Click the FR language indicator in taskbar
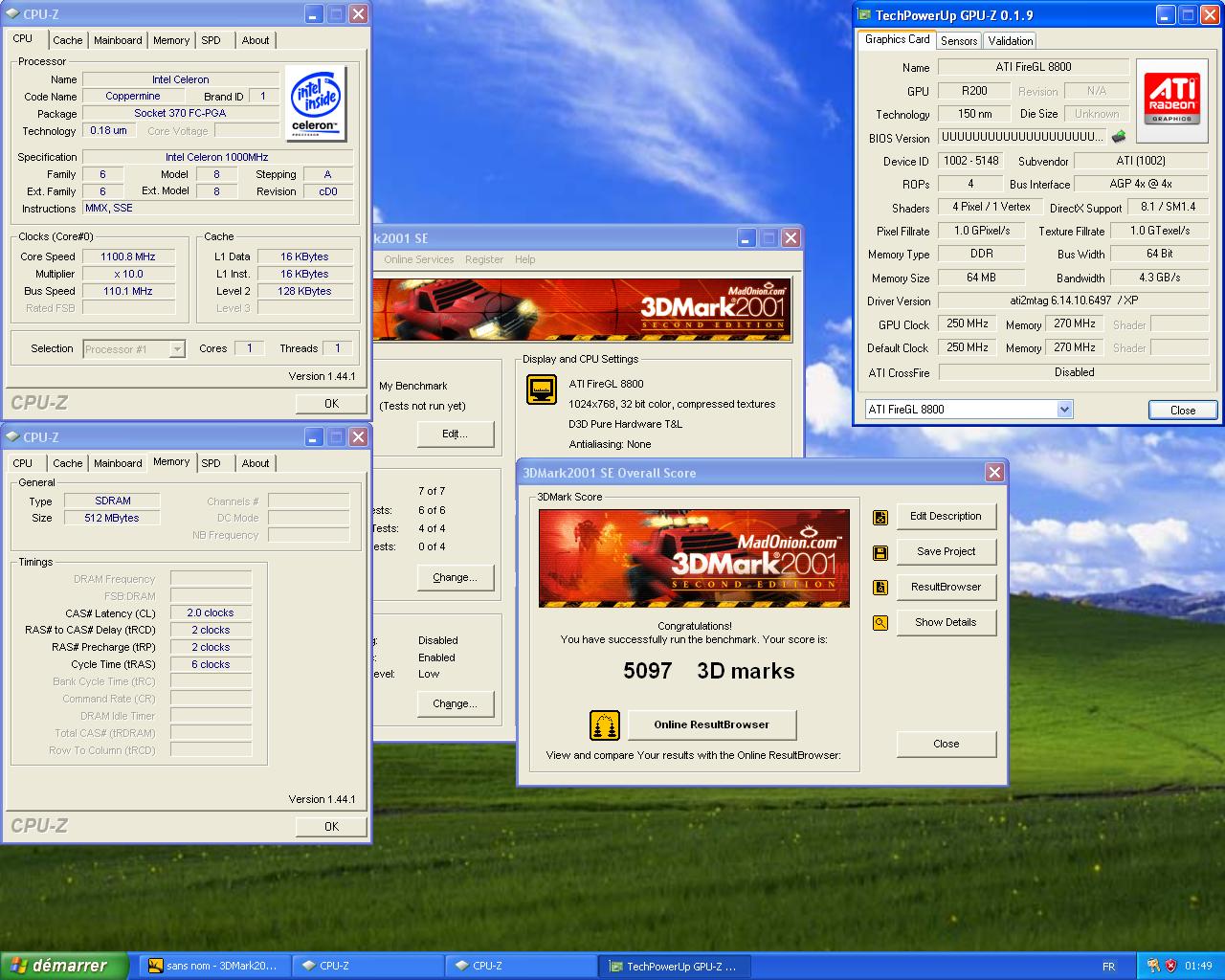This screenshot has width=1225, height=980. coord(1108,967)
